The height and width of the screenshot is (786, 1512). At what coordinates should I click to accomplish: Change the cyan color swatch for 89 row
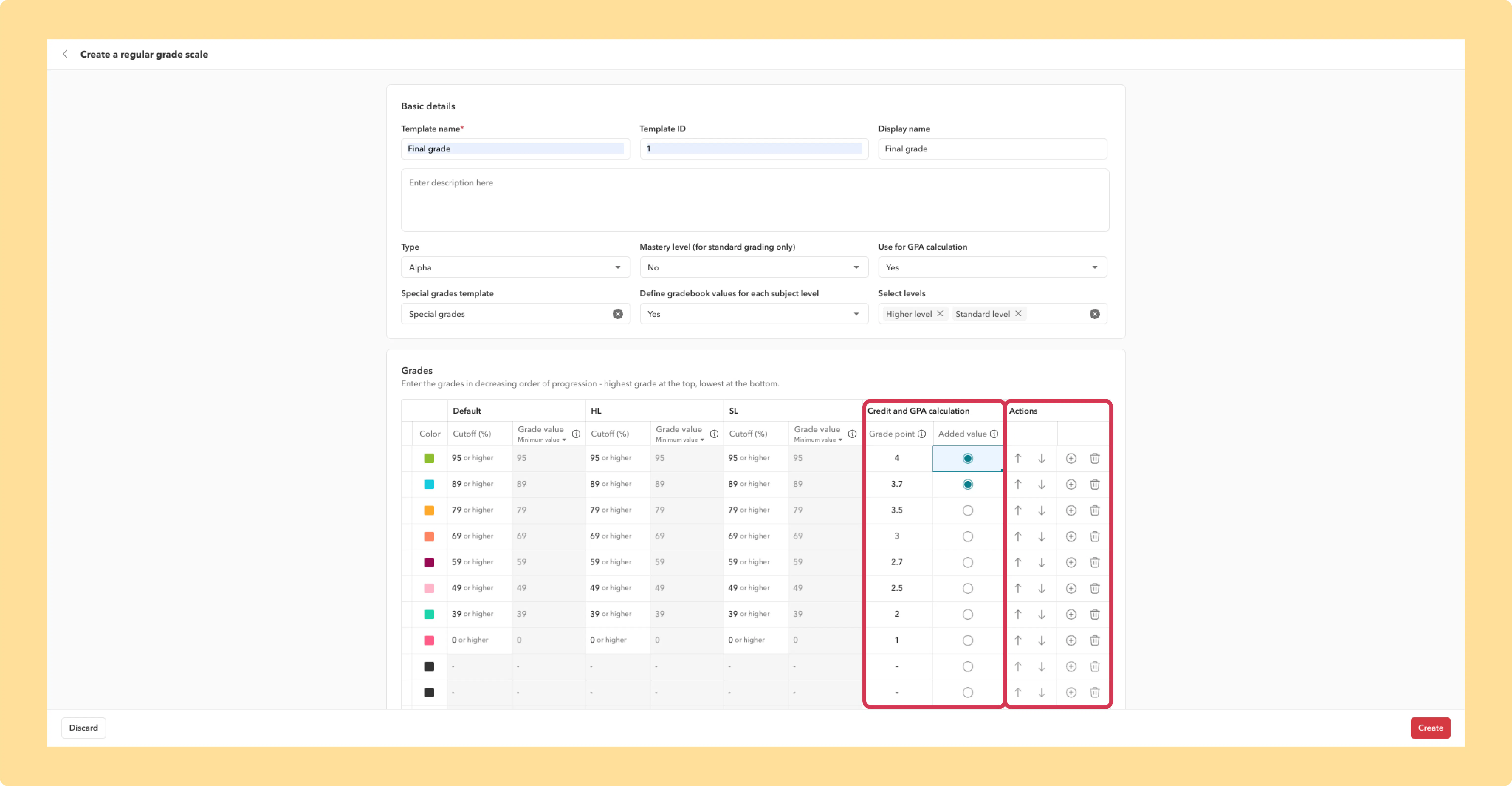[429, 485]
